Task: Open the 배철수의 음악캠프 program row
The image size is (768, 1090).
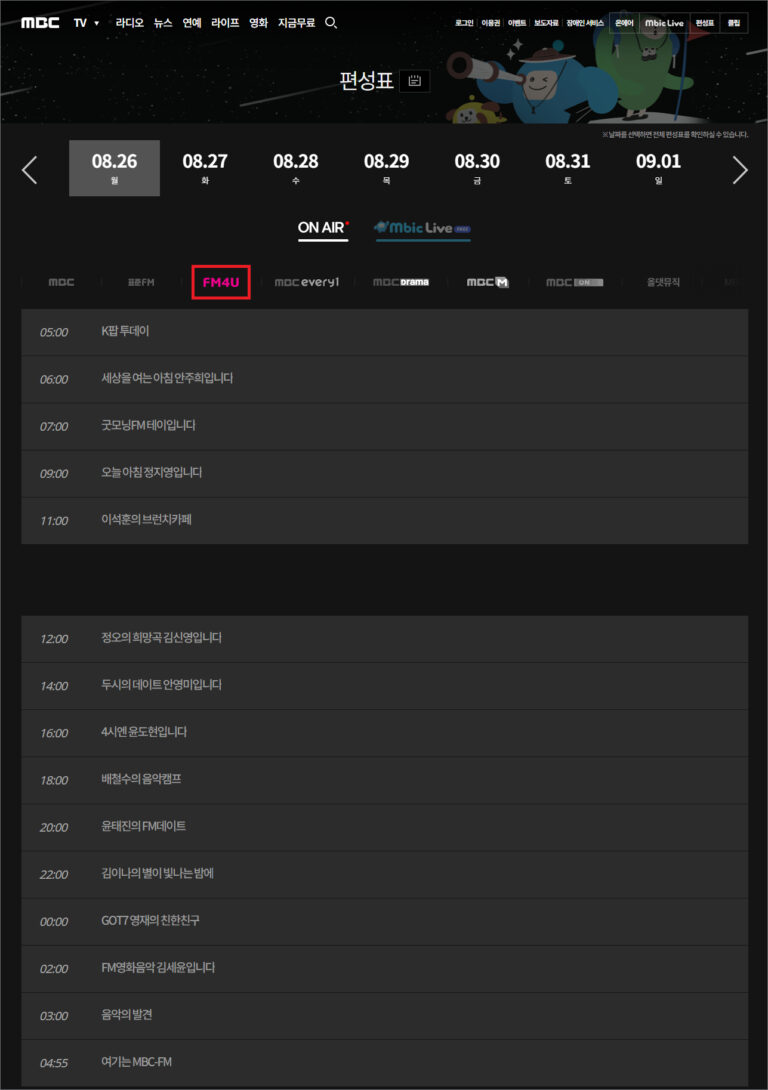Action: pos(141,779)
